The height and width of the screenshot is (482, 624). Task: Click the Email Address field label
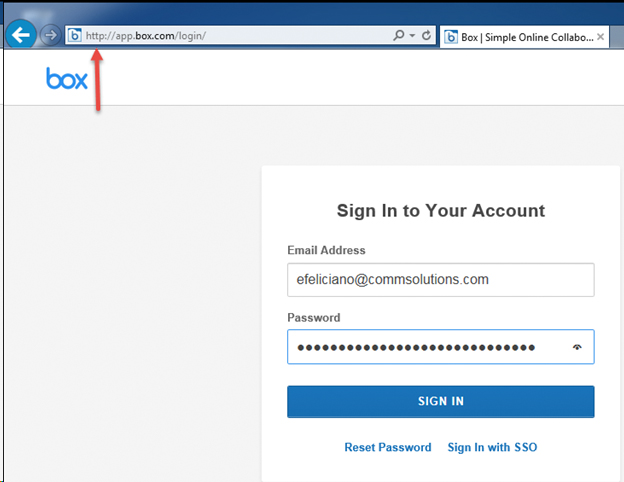click(x=326, y=250)
